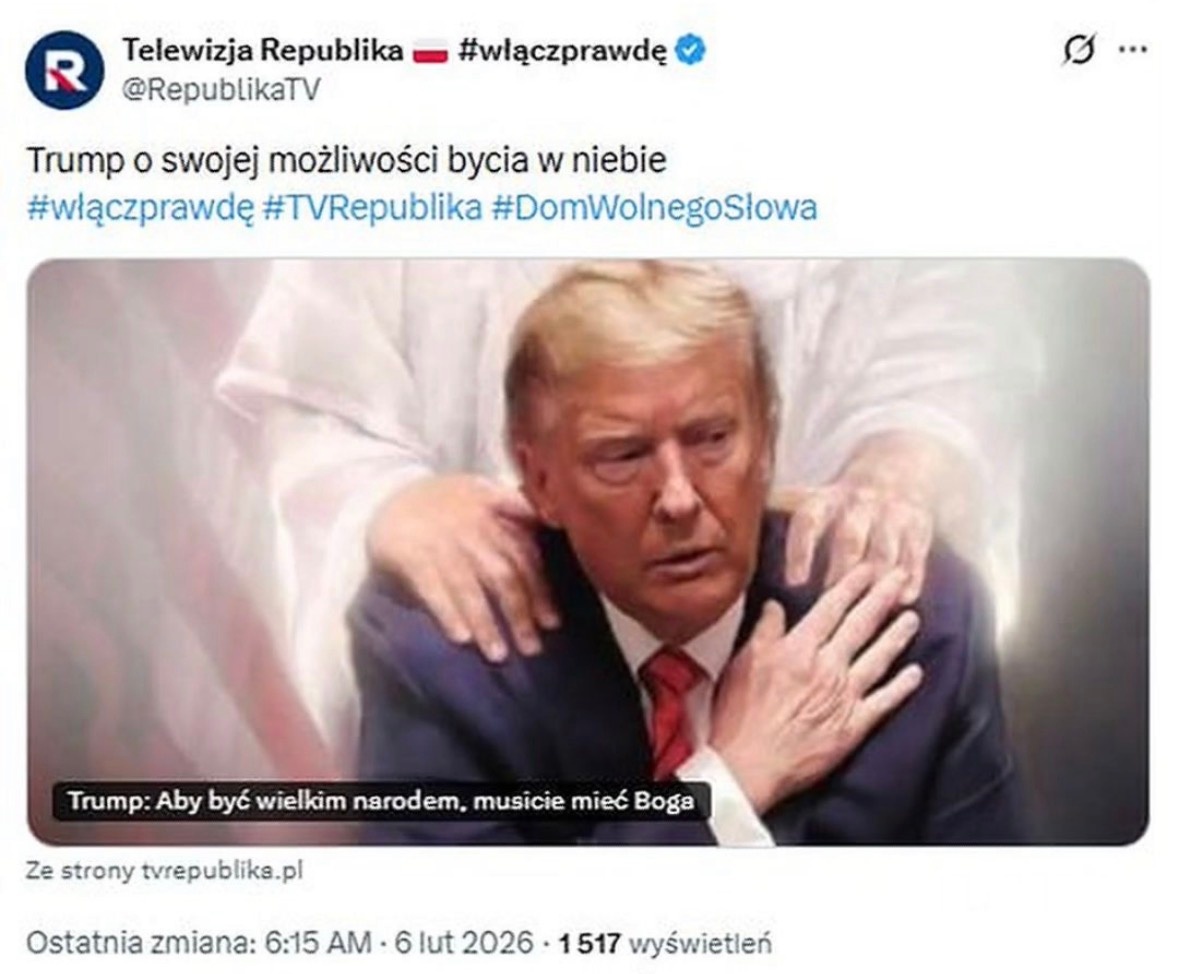The image size is (1179, 974).
Task: Open the #DomWolnegoSłowa hashtag
Action: [x=654, y=208]
